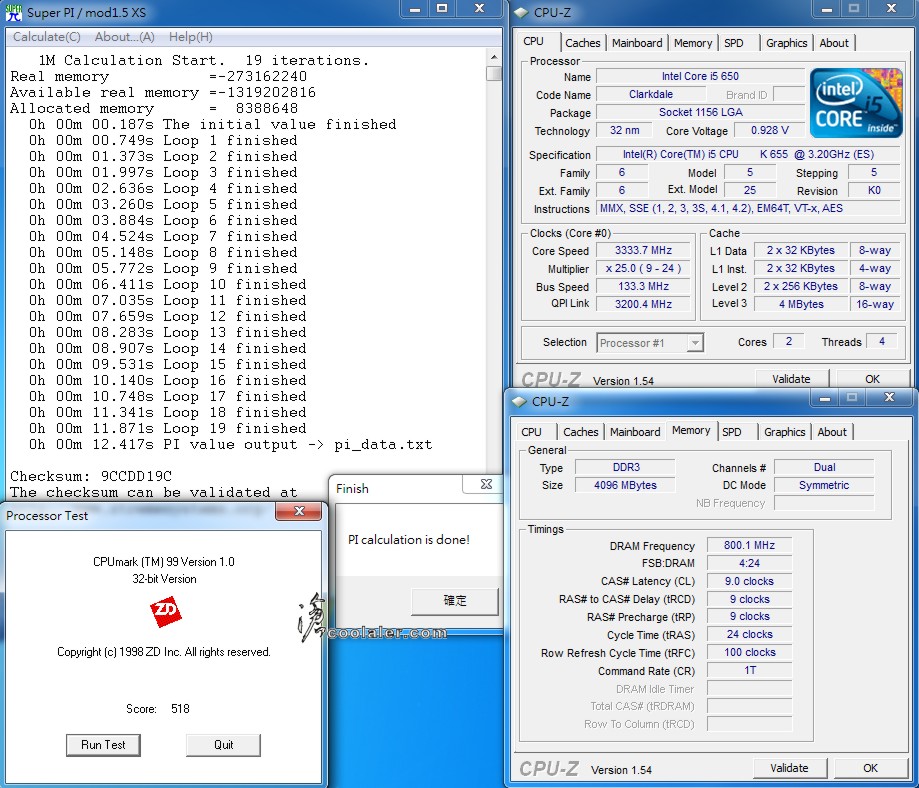Click the Level 3 cache value 4 MBytes
The height and width of the screenshot is (788, 919).
pos(801,304)
